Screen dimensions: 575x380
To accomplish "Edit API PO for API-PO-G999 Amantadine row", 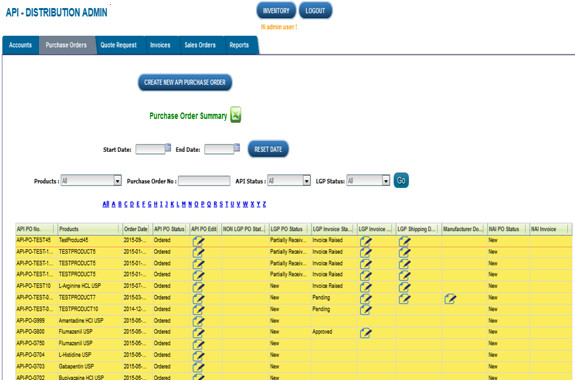I will click(198, 321).
